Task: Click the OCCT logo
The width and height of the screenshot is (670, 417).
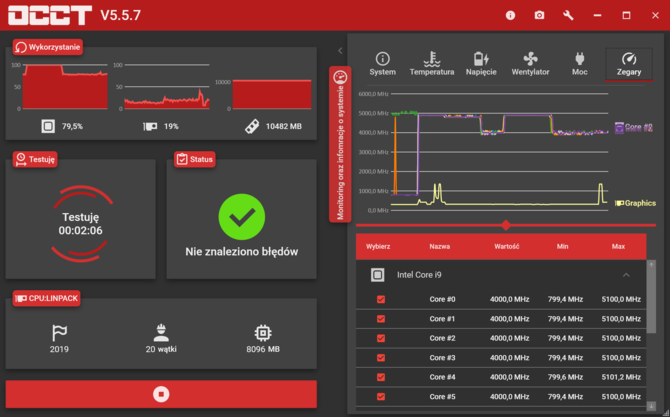Action: pos(50,15)
